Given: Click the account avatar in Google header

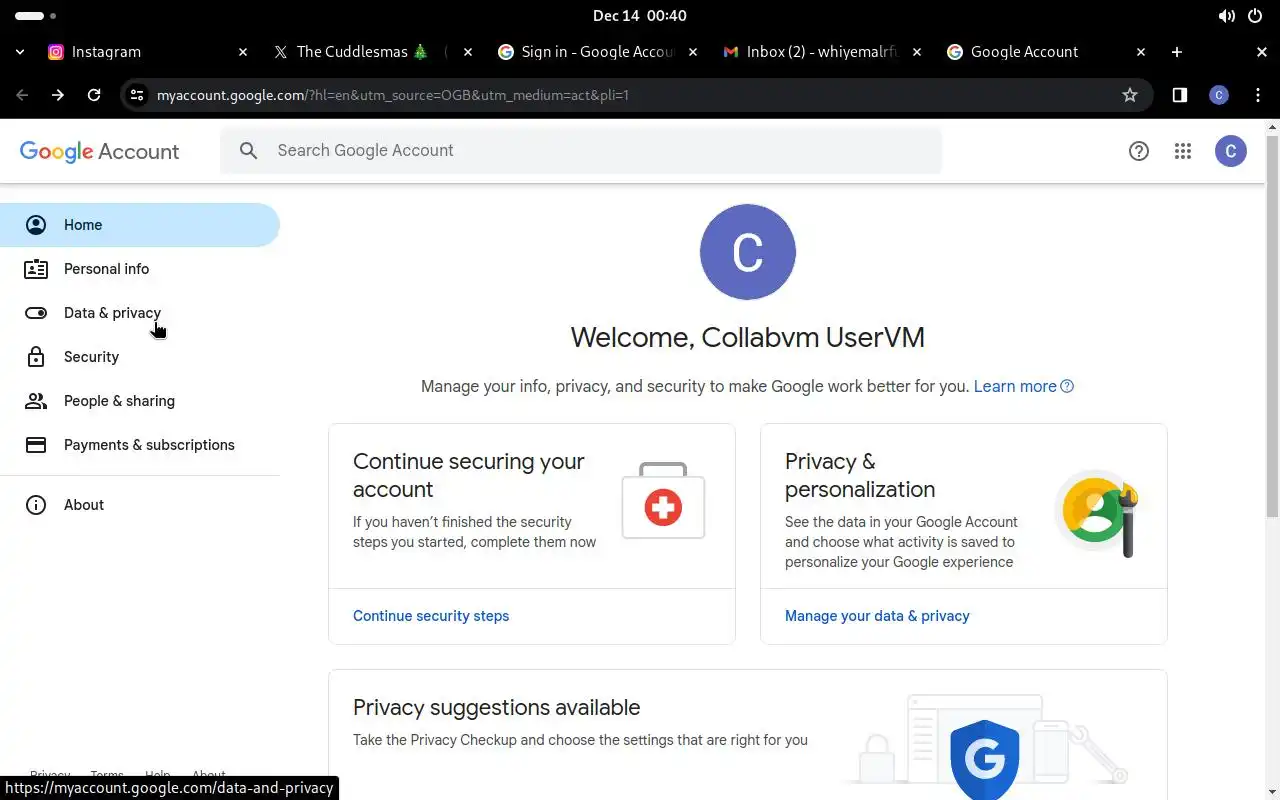Looking at the screenshot, I should pyautogui.click(x=1231, y=151).
